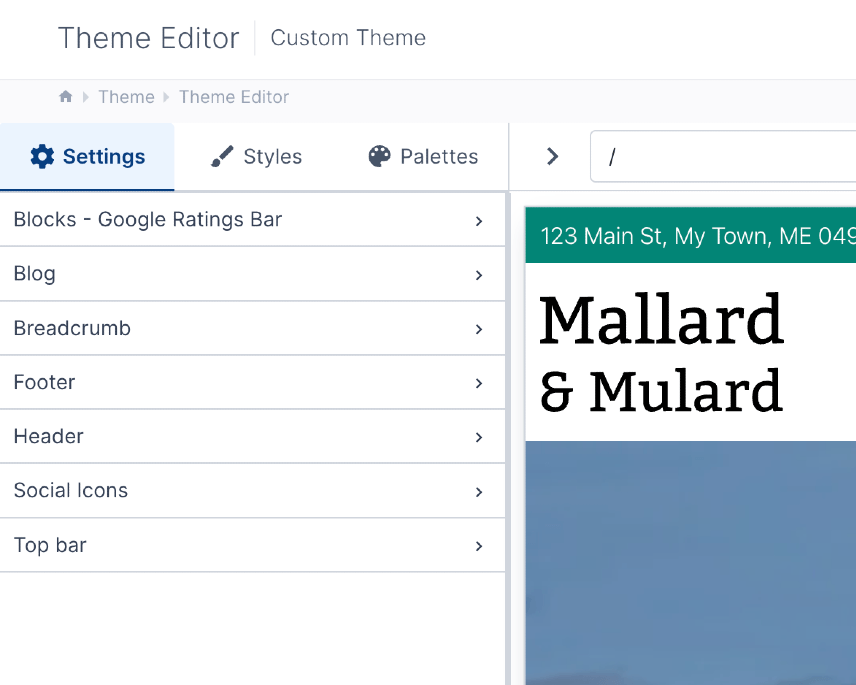The height and width of the screenshot is (685, 856).
Task: Click the Palettes palette icon
Action: click(x=380, y=156)
